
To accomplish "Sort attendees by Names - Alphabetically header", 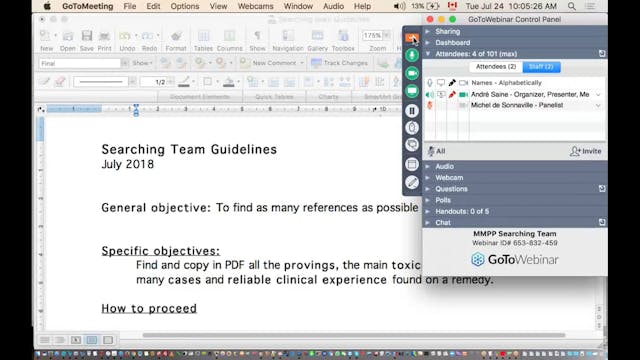I will tap(506, 83).
